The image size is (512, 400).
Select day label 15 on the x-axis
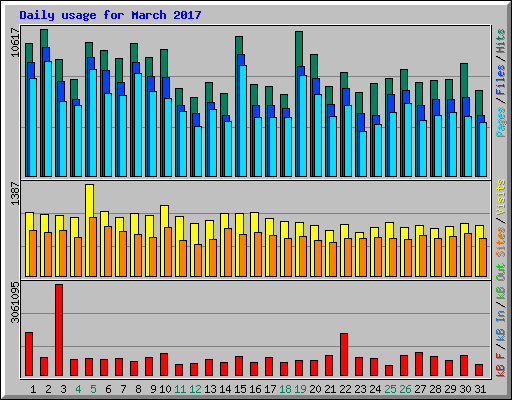tap(240, 389)
